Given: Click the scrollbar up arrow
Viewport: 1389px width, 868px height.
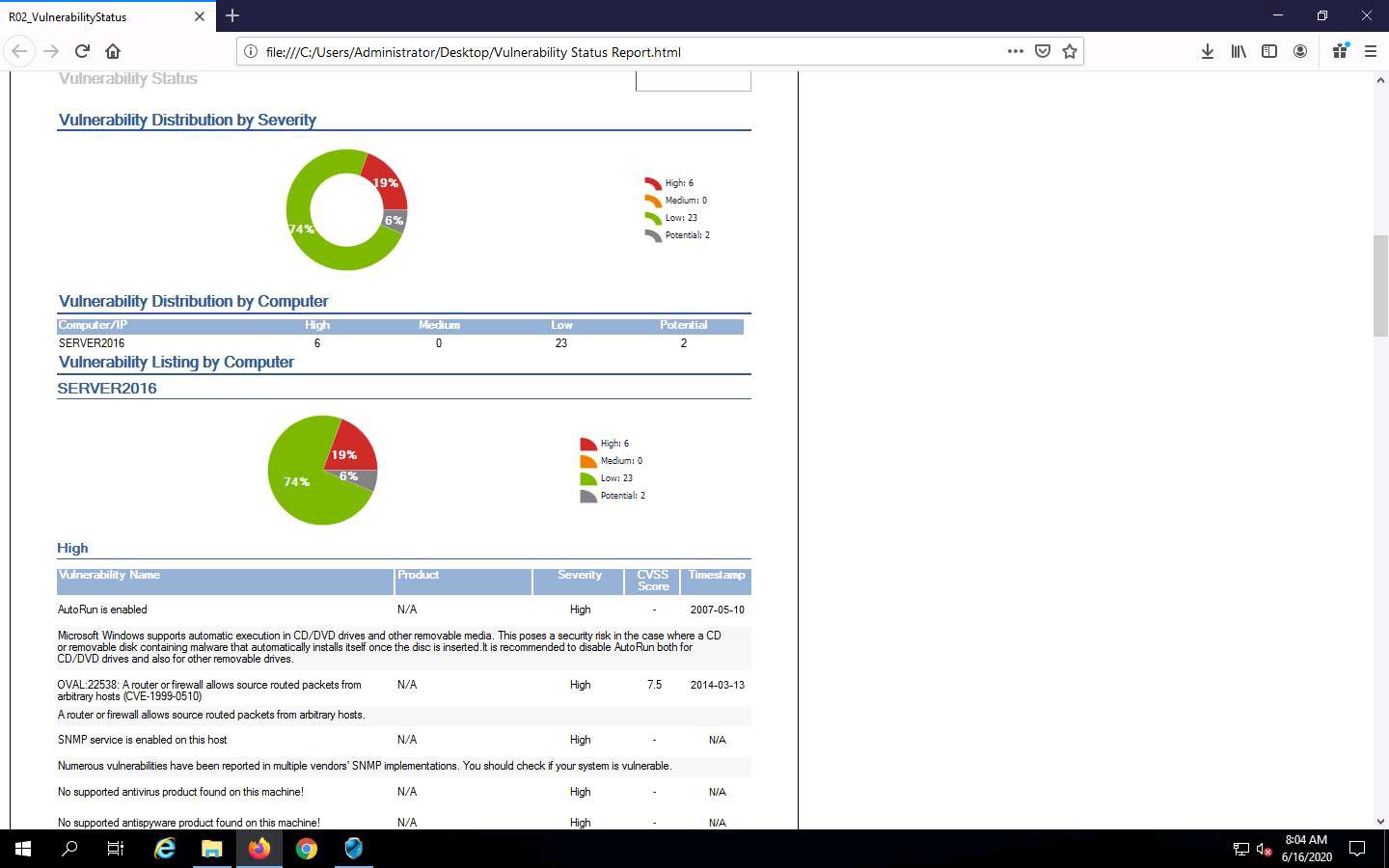Looking at the screenshot, I should 1380,81.
